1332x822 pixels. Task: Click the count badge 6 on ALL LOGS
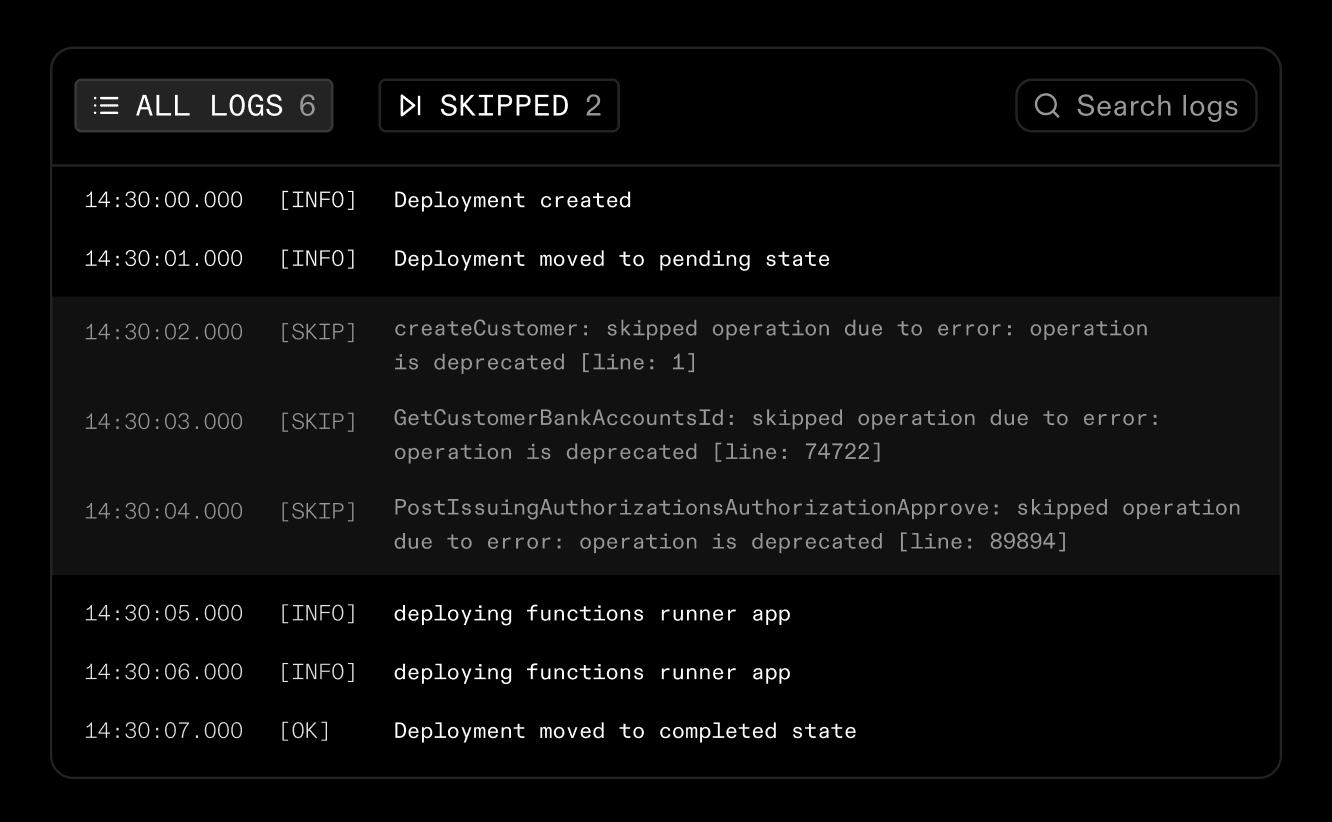click(x=310, y=105)
